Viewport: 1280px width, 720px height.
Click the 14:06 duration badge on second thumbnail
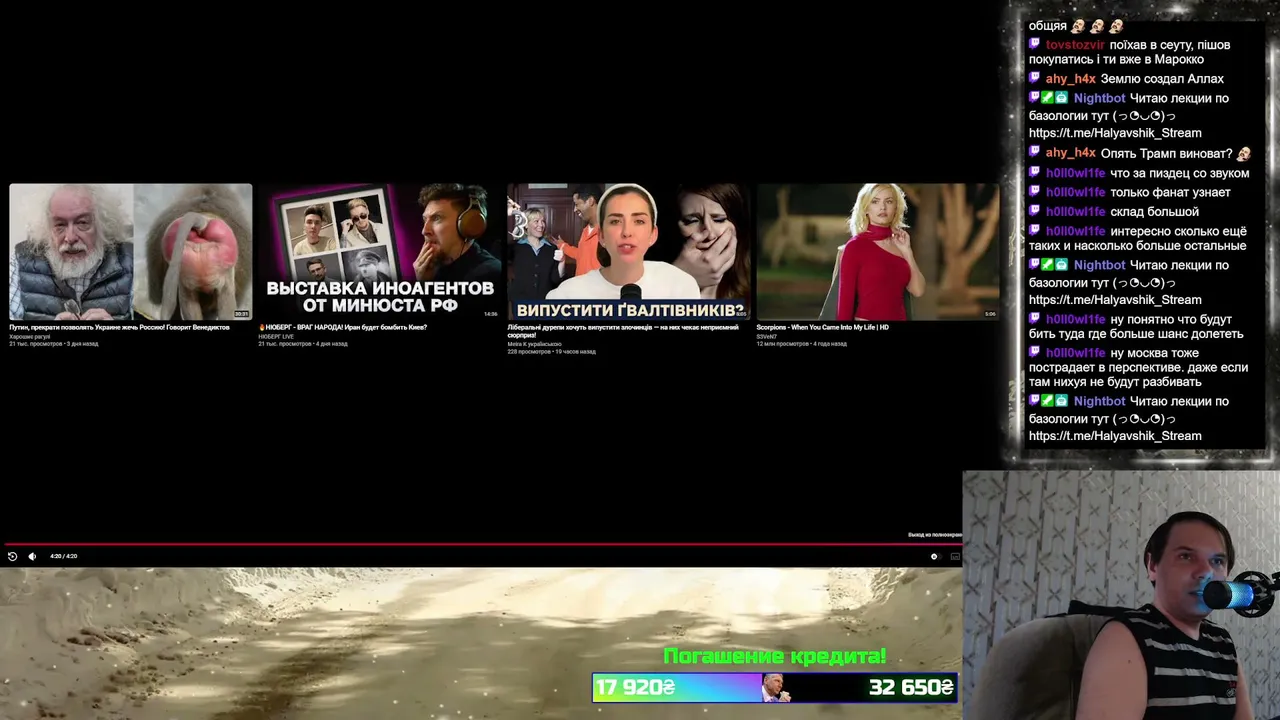[490, 314]
